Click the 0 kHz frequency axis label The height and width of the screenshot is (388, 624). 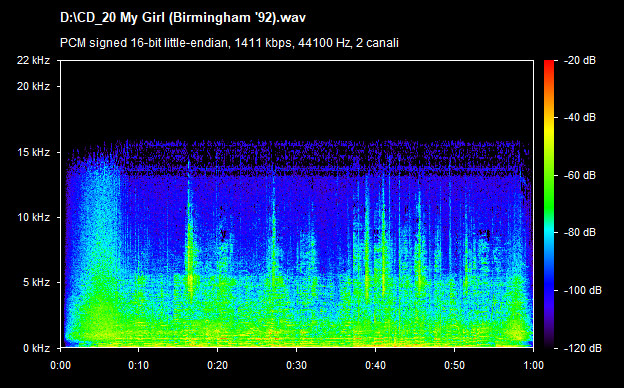click(x=36, y=348)
